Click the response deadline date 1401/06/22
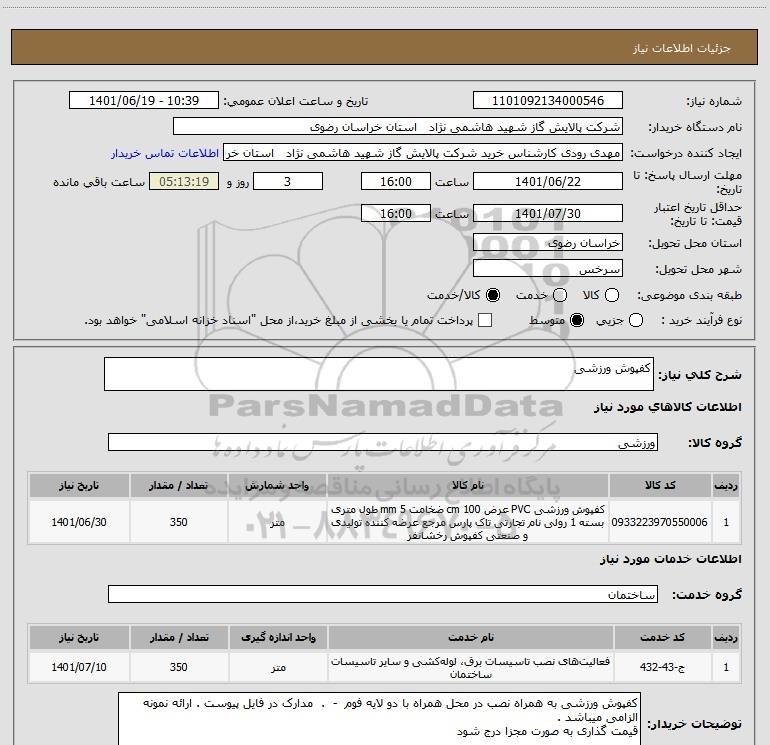Image resolution: width=770 pixels, height=745 pixels. (x=548, y=181)
